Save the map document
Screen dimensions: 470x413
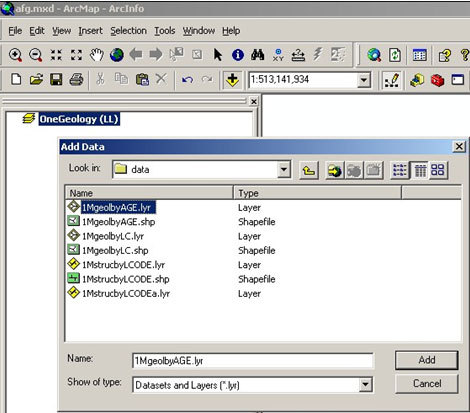(56, 80)
